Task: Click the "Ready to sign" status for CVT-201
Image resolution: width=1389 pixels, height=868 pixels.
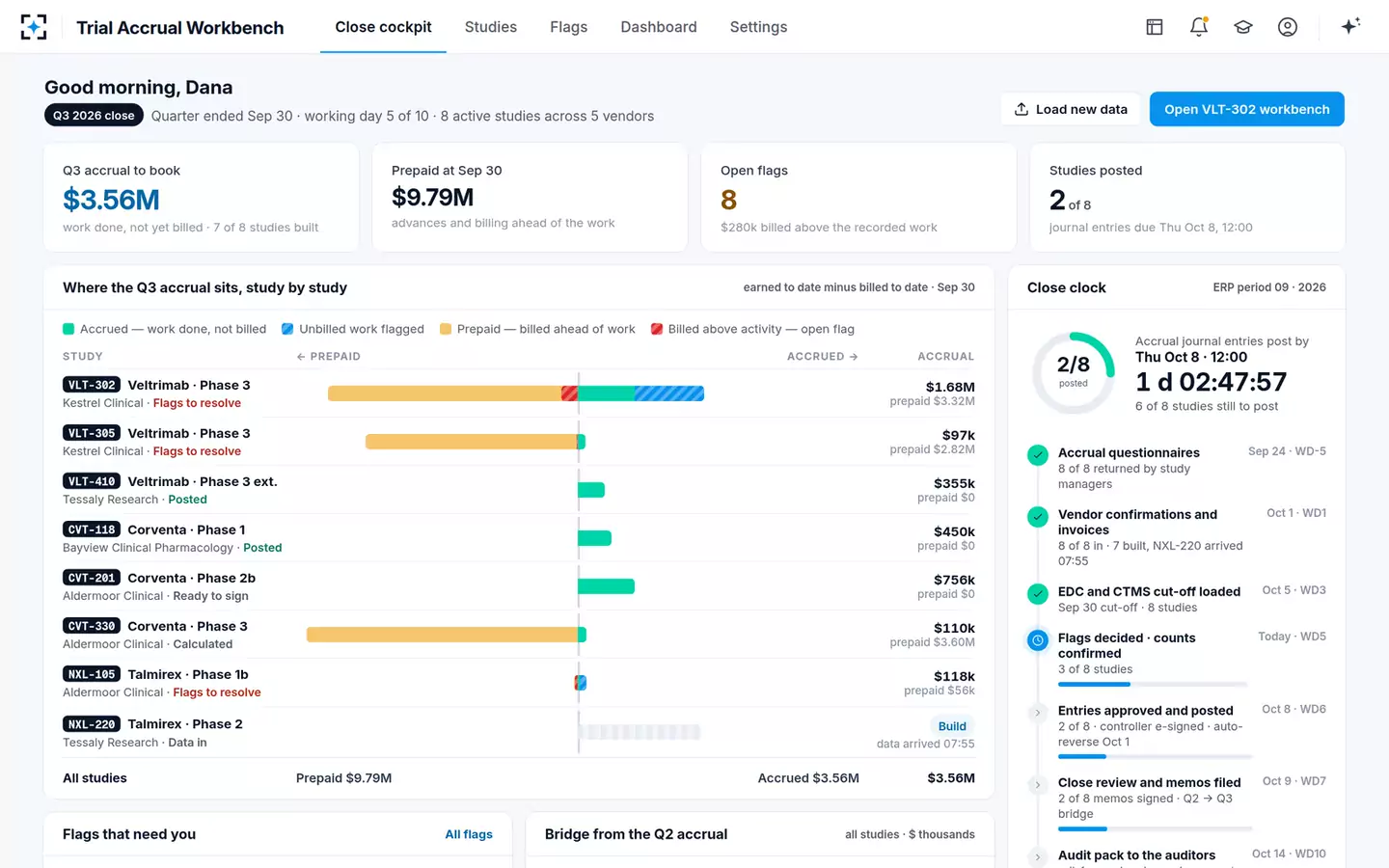Action: 210,596
